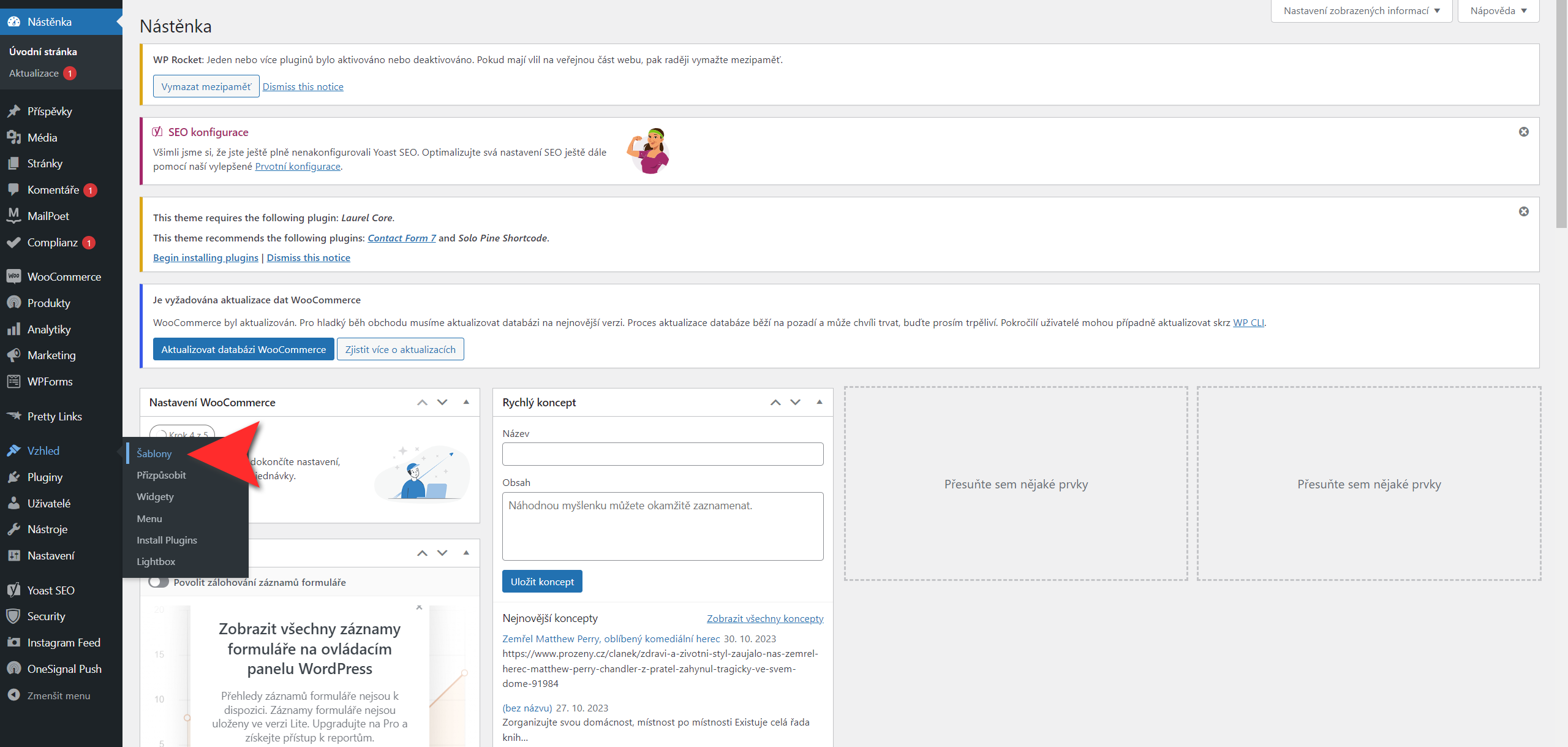Viewport: 1568px width, 747px height.
Task: Move Nastavení WooCommerce panel down
Action: (442, 402)
